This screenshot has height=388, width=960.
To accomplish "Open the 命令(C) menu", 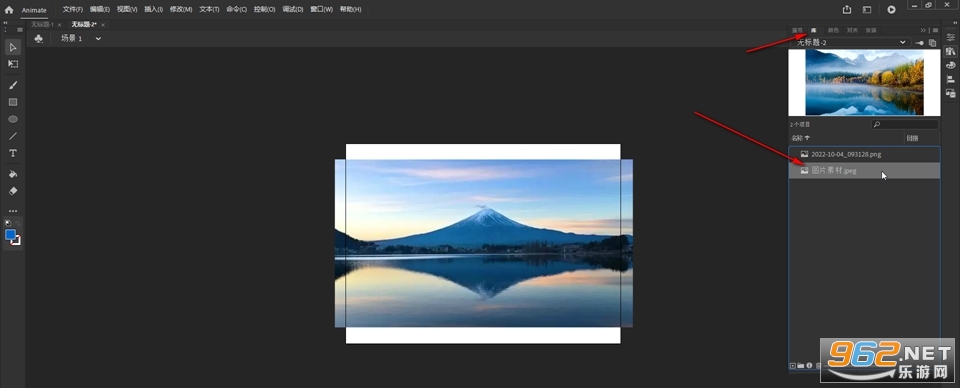I will [236, 10].
